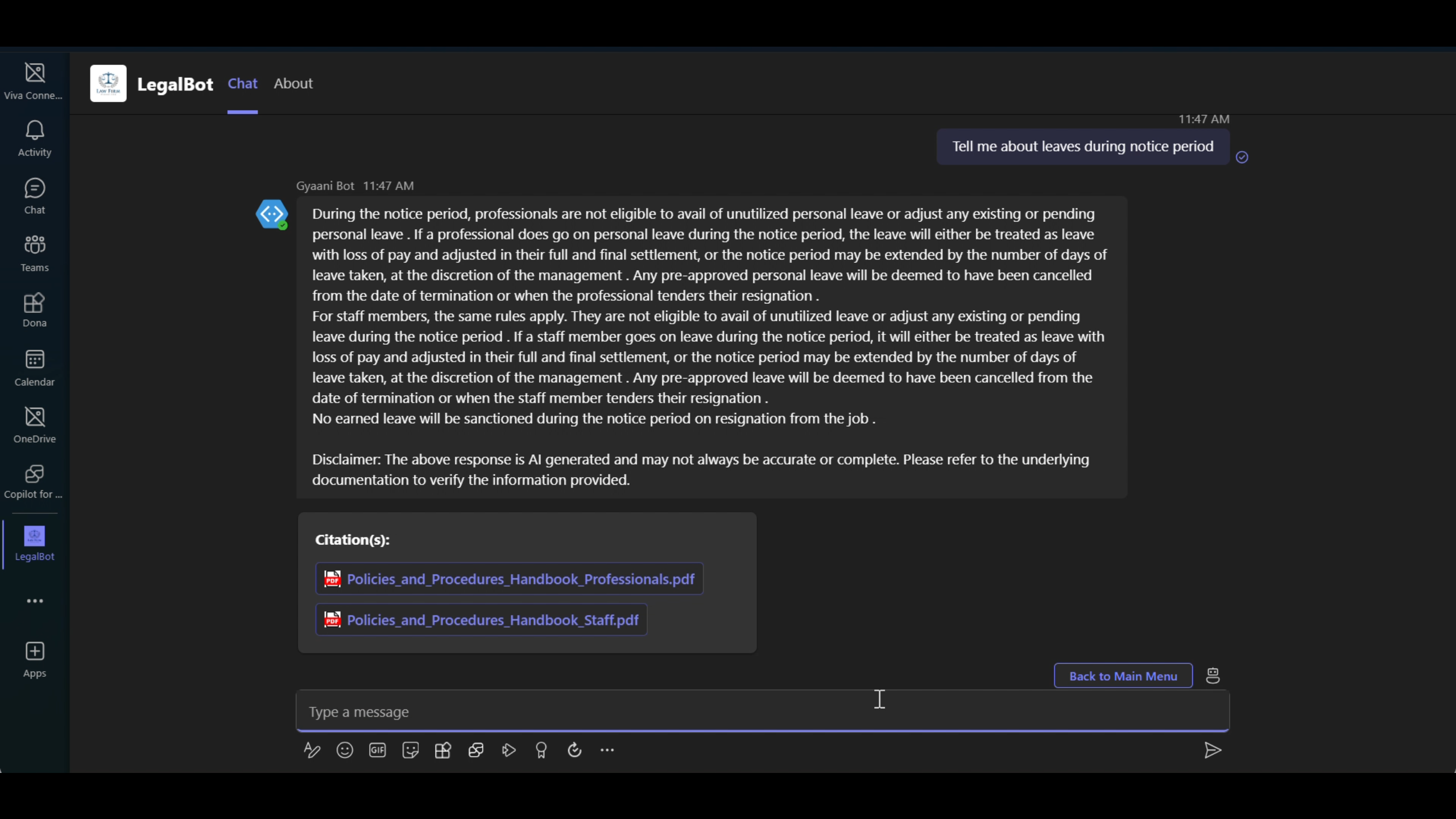
Task: Open Viva Connections in the sidebar
Action: (x=34, y=81)
